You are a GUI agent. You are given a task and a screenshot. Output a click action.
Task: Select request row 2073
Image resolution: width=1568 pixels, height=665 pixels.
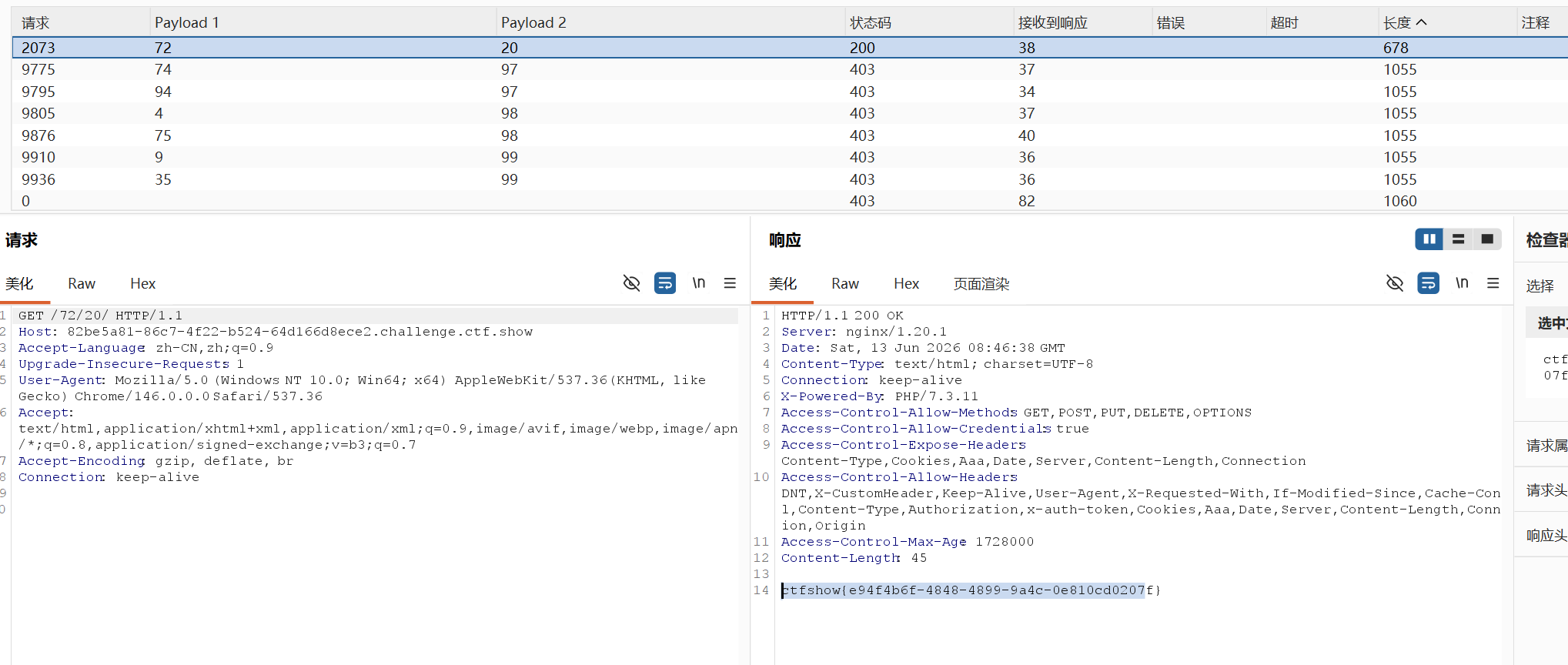(x=790, y=48)
